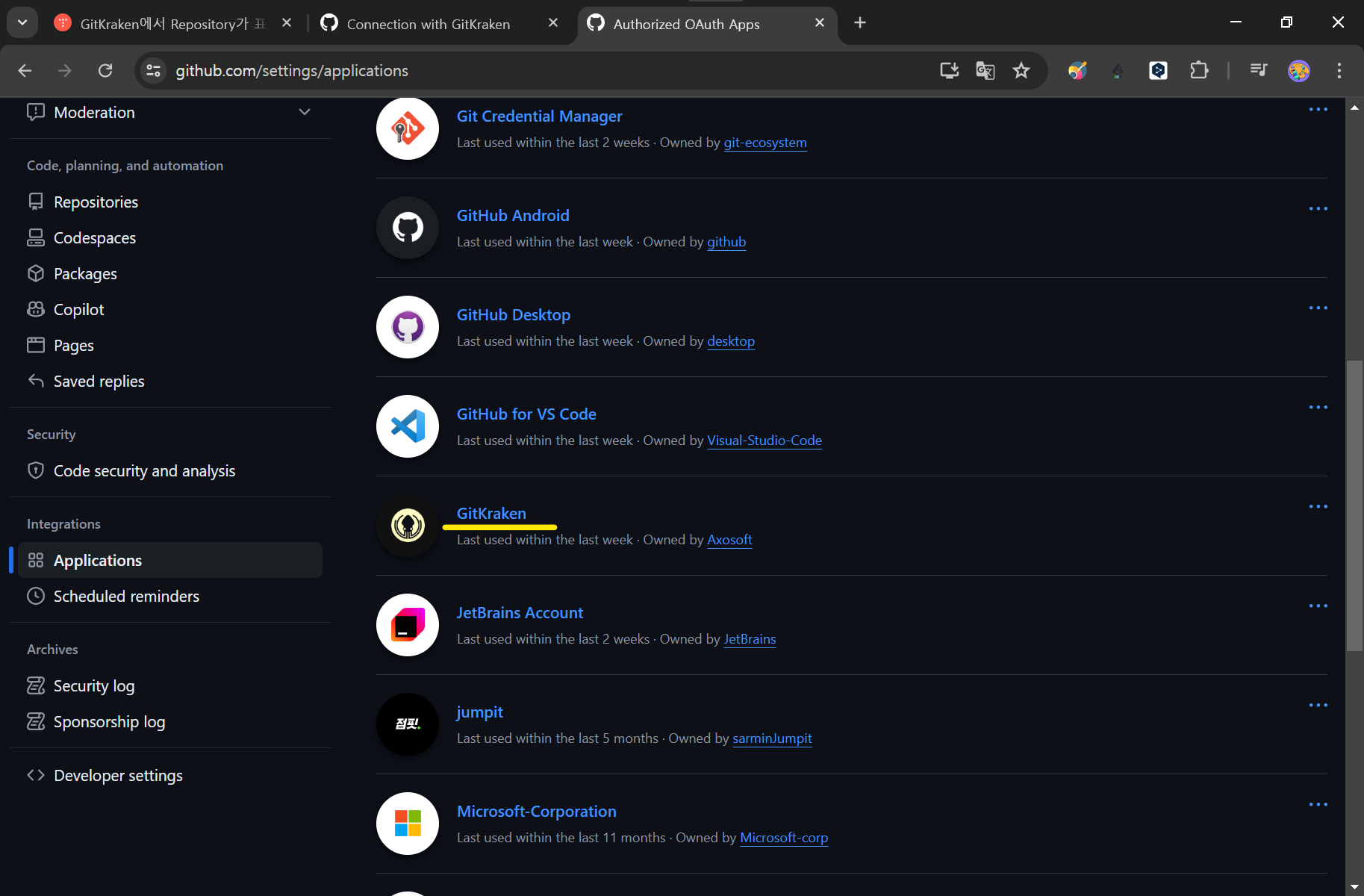Open options menu for GitKraken
The width and height of the screenshot is (1364, 896).
click(1318, 507)
